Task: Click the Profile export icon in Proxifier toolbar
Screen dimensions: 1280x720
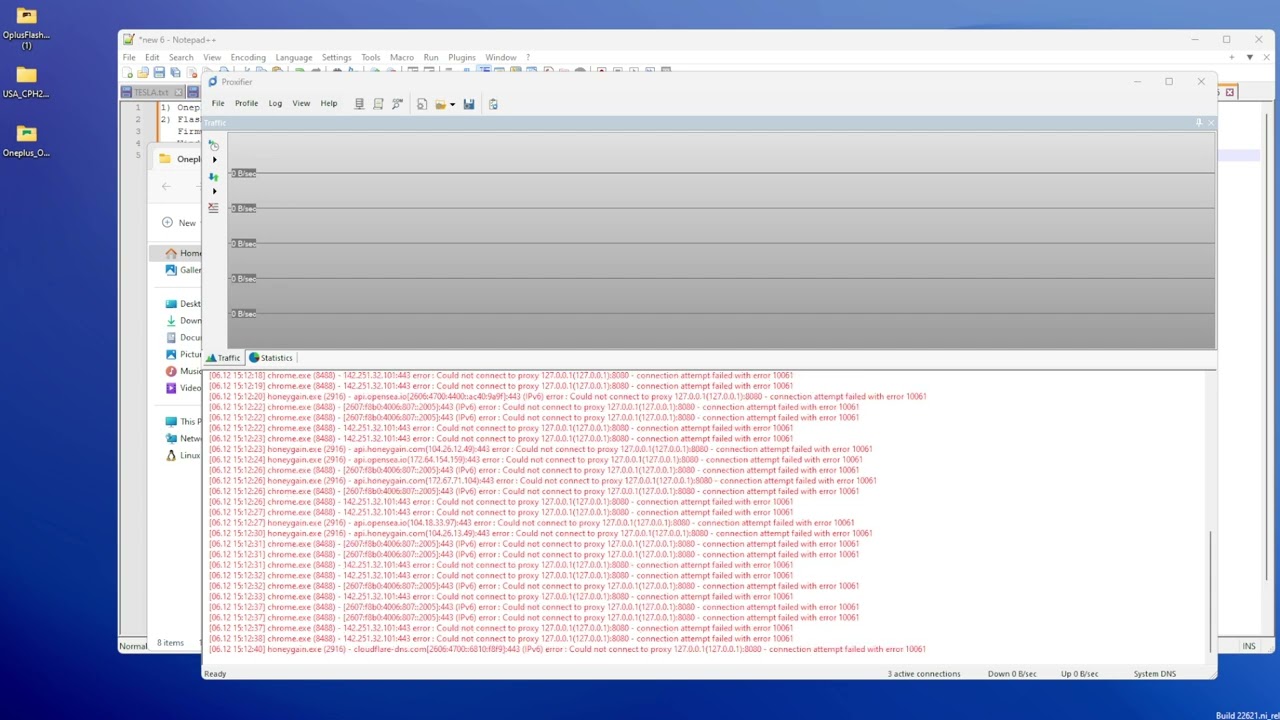Action: (422, 104)
